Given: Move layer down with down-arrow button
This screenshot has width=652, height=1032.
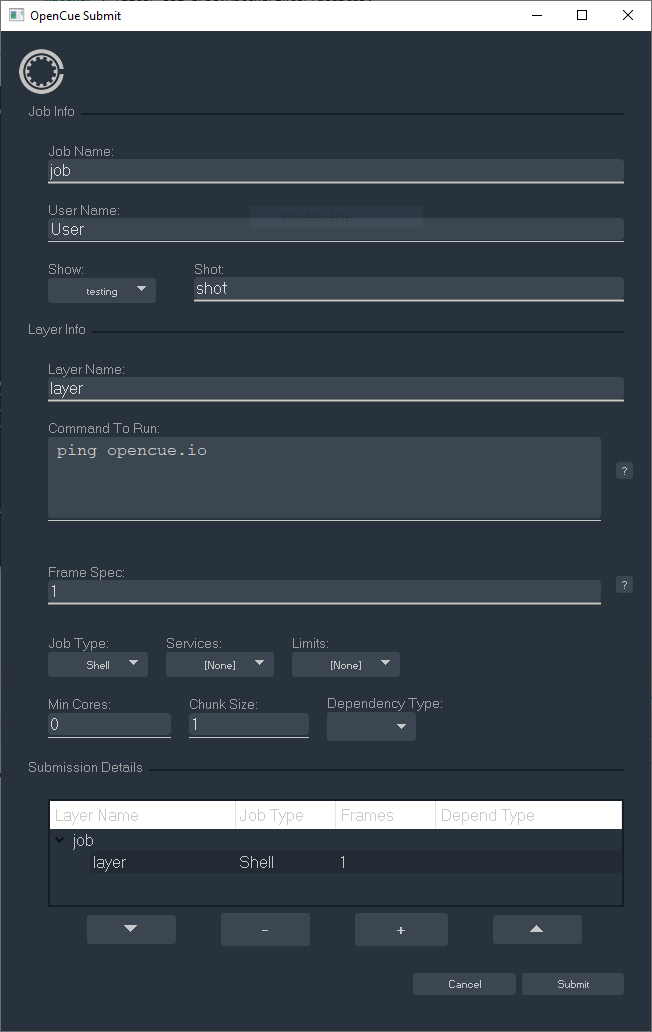Looking at the screenshot, I should (131, 929).
